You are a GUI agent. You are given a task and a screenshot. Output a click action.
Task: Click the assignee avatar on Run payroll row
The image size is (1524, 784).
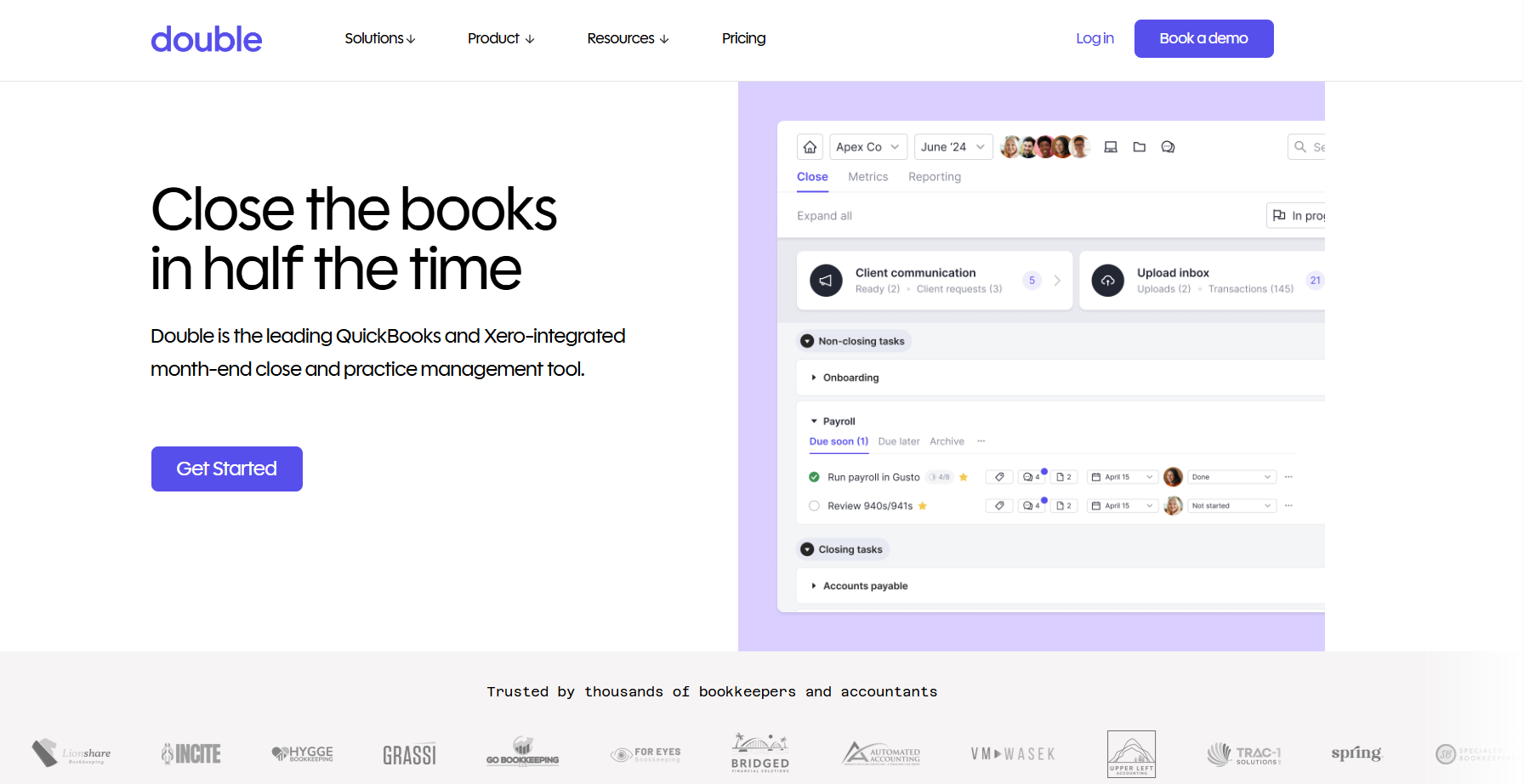pos(1173,477)
